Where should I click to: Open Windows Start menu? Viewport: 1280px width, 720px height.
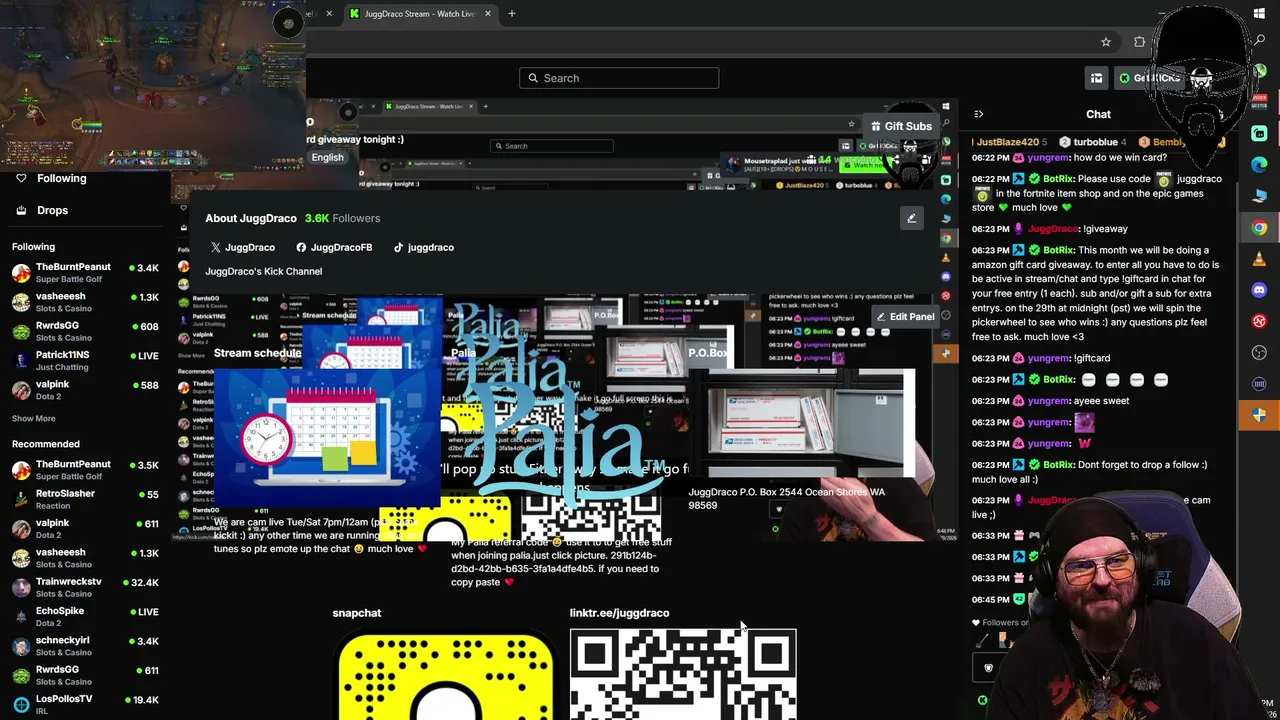[1259, 14]
